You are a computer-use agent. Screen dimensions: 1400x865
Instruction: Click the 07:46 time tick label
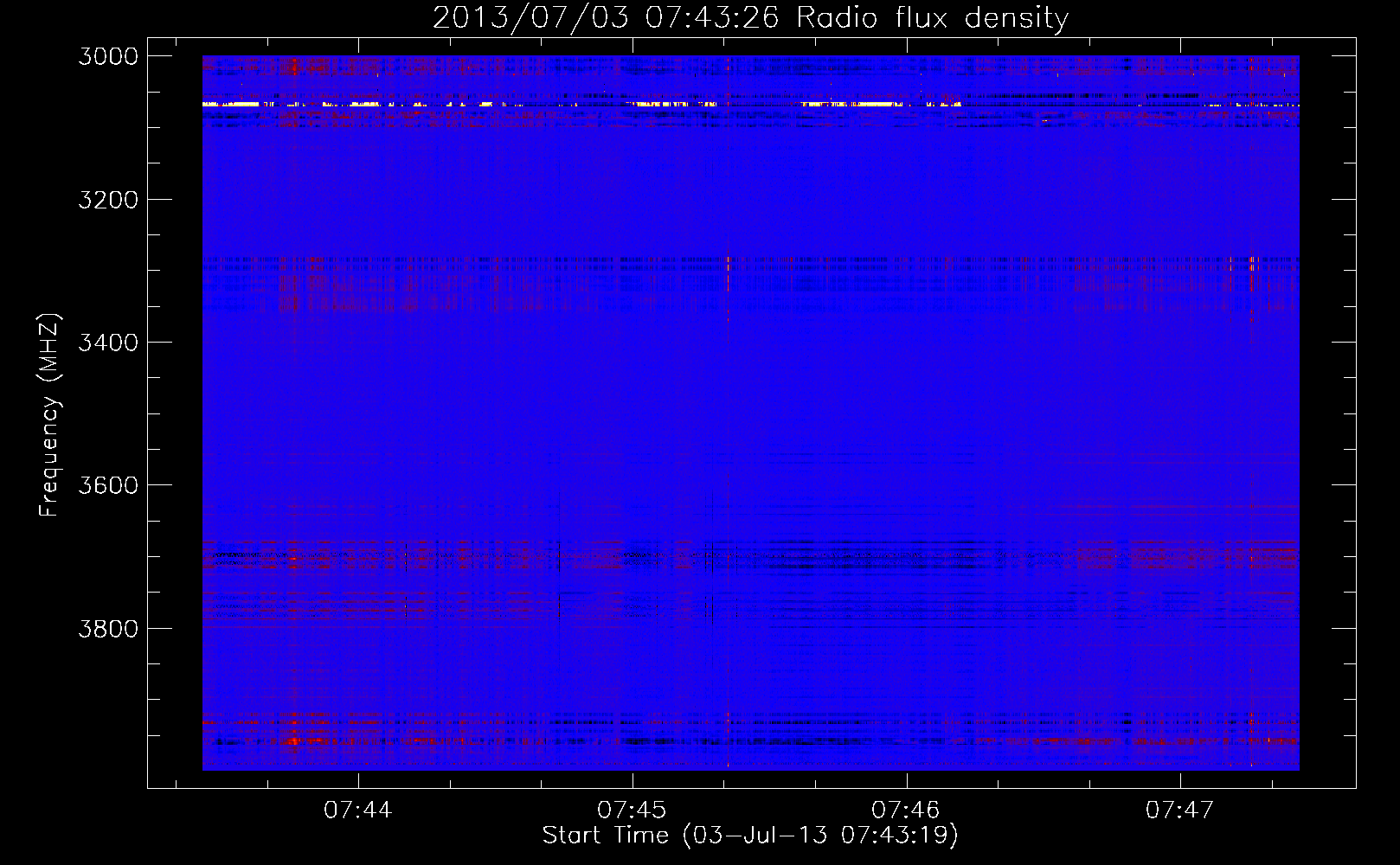pos(906,811)
